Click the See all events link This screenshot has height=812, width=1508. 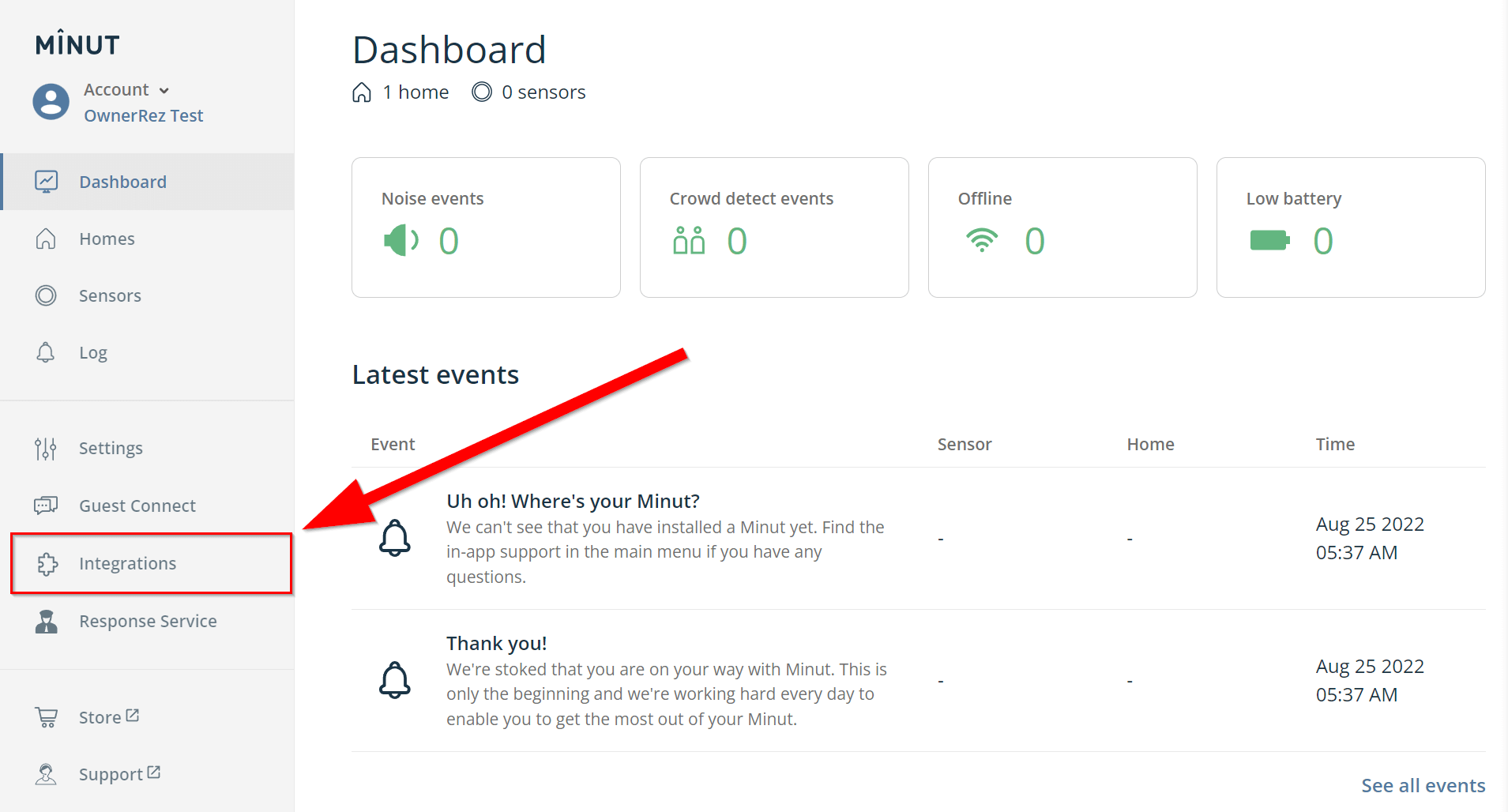pos(1423,785)
